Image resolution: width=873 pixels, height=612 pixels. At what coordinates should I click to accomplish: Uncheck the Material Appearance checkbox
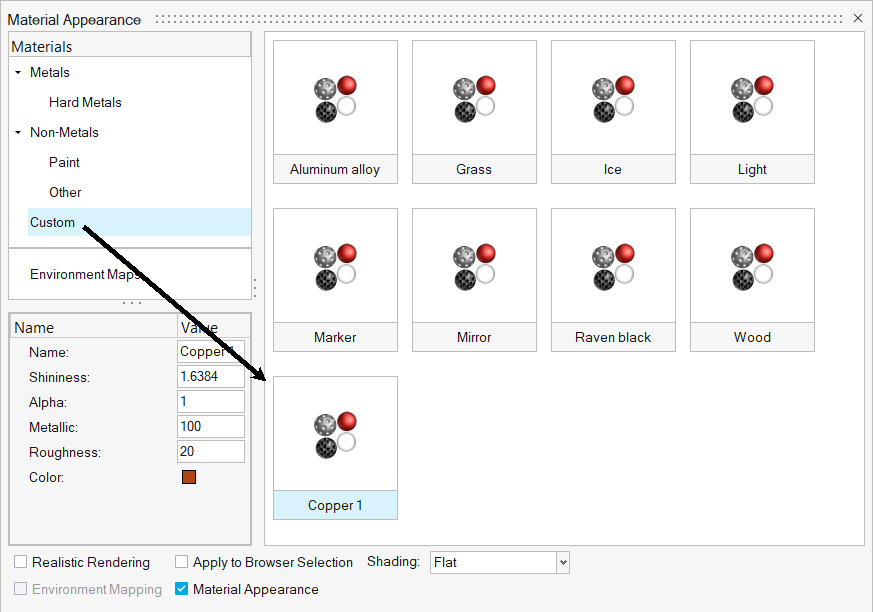coord(182,589)
